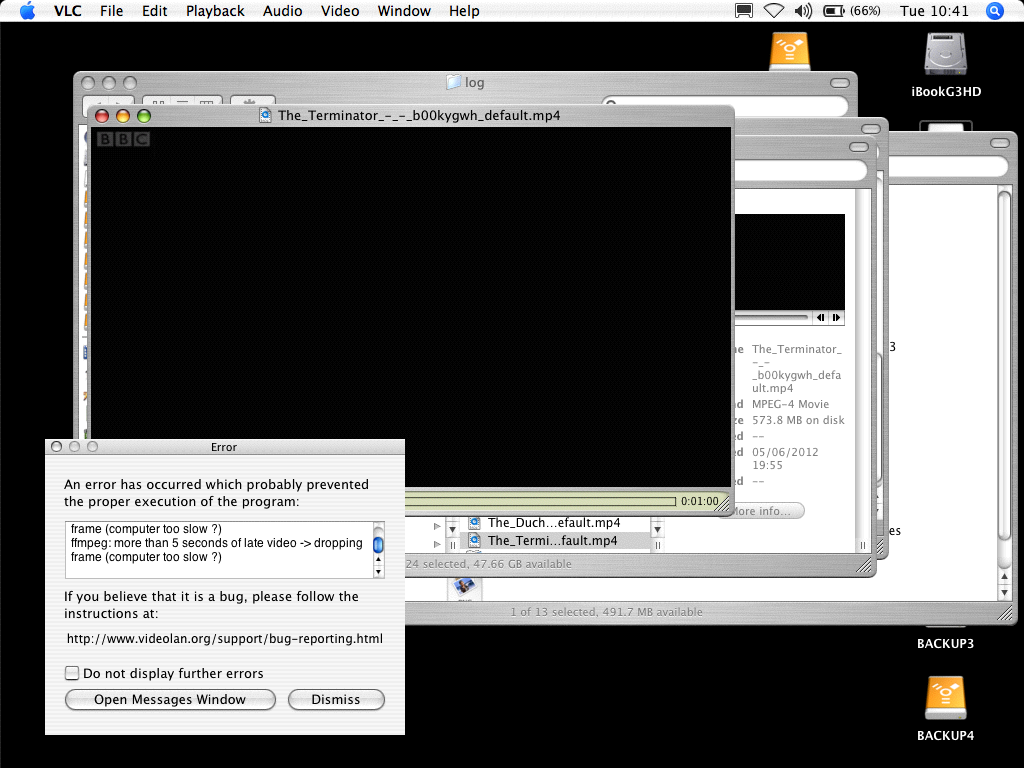Click the scroll-down arrow left of the file list

(453, 529)
